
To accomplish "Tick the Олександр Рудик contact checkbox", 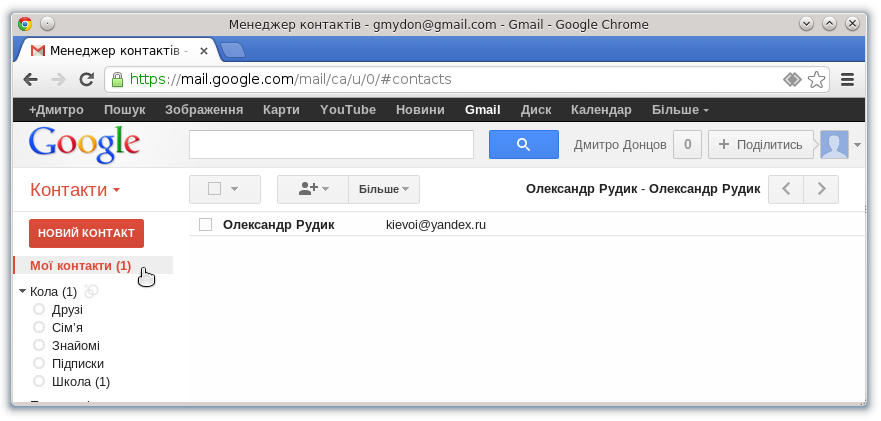I will point(206,225).
